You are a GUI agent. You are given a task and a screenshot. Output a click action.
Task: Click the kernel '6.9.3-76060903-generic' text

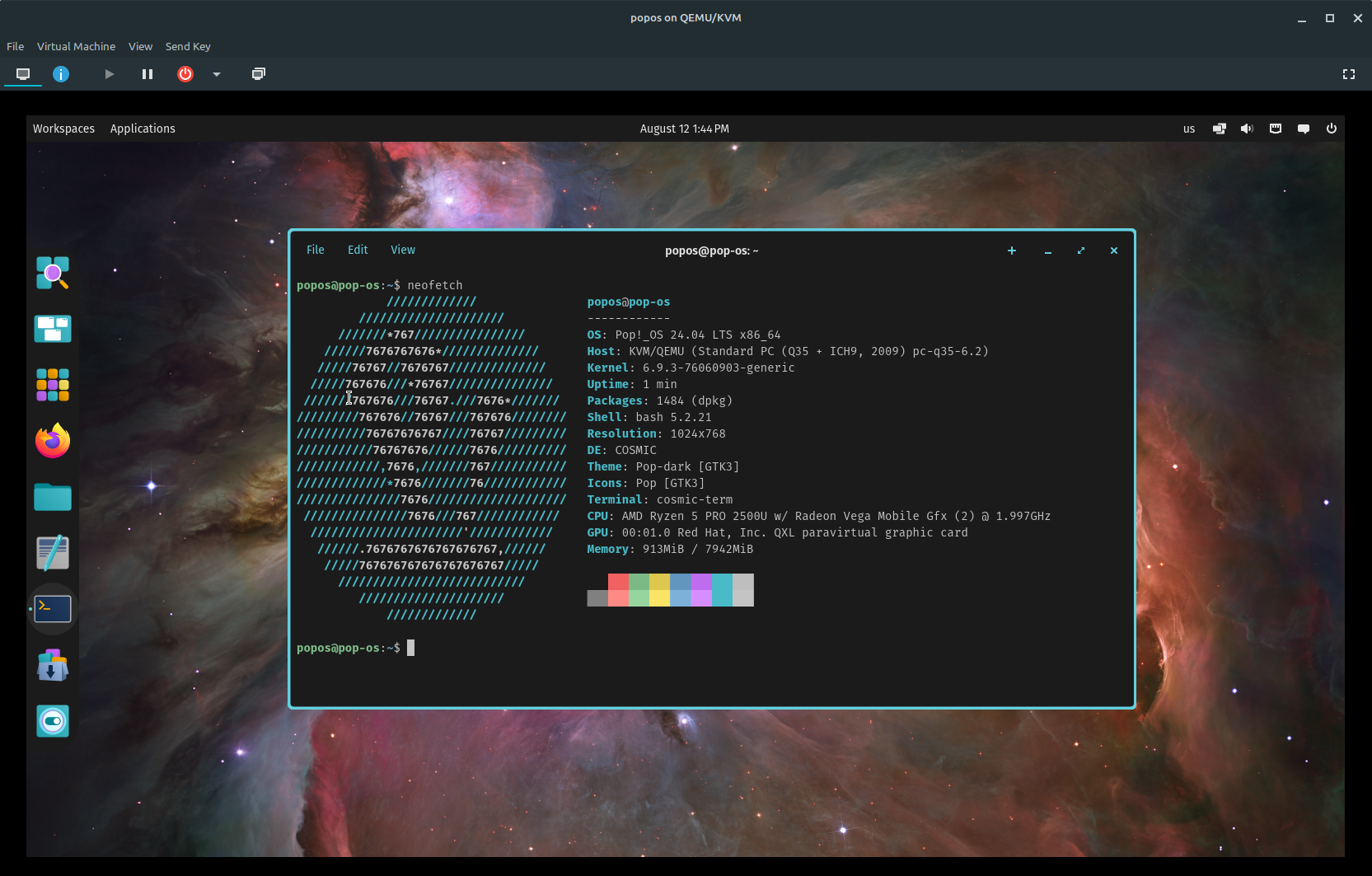click(x=719, y=368)
